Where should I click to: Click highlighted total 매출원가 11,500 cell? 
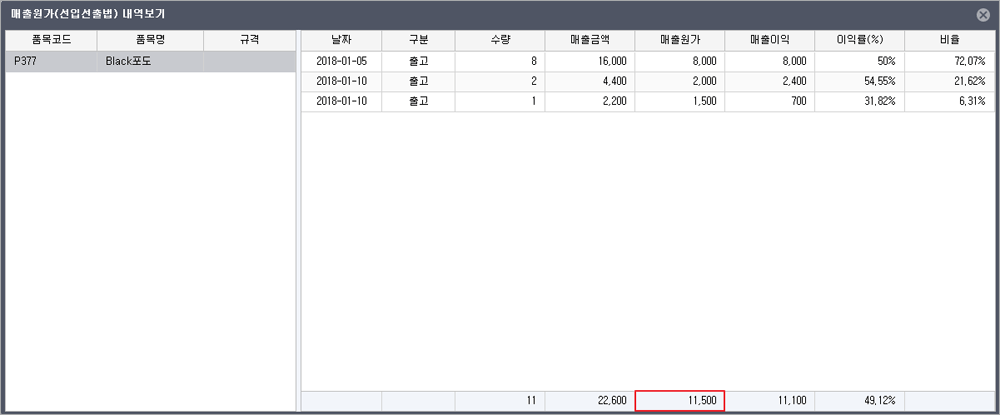point(679,400)
